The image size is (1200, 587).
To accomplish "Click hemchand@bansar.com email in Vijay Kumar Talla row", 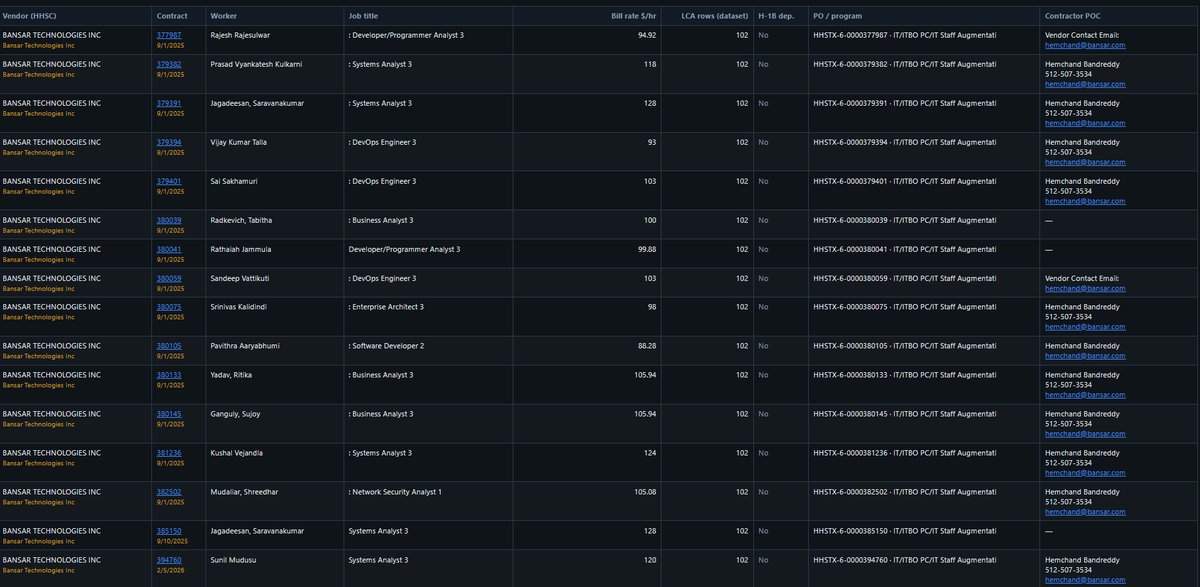I will pyautogui.click(x=1085, y=162).
